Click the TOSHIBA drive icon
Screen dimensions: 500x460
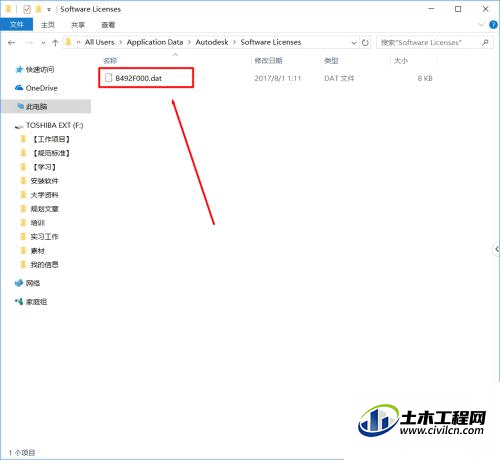(19, 126)
